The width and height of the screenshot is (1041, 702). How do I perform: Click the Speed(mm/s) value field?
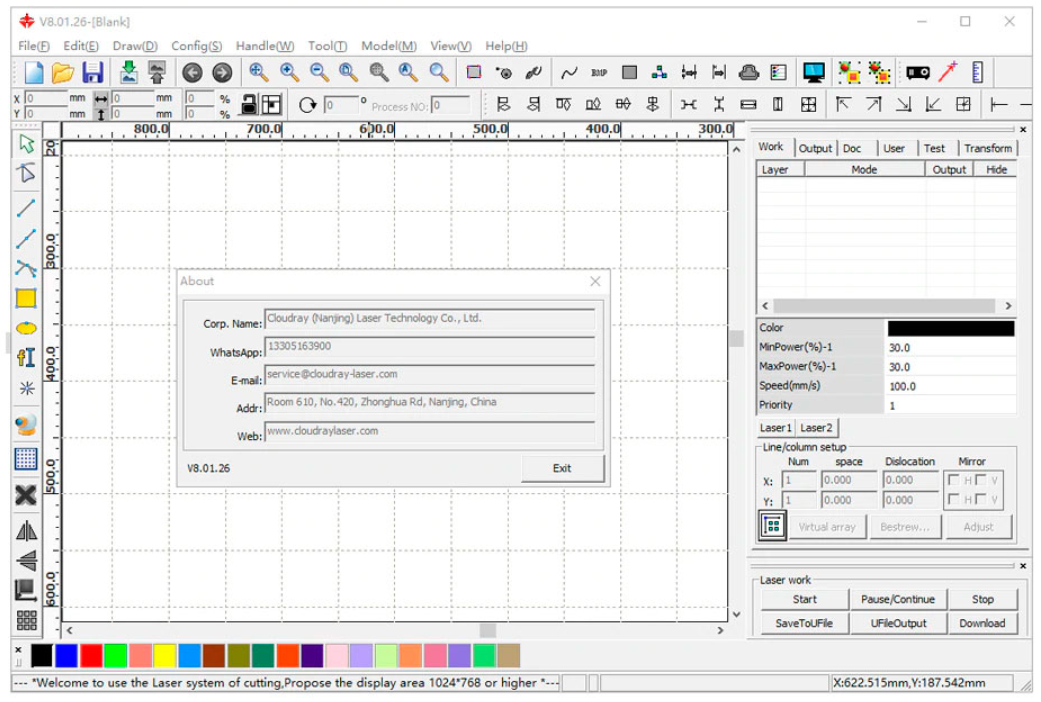click(949, 386)
